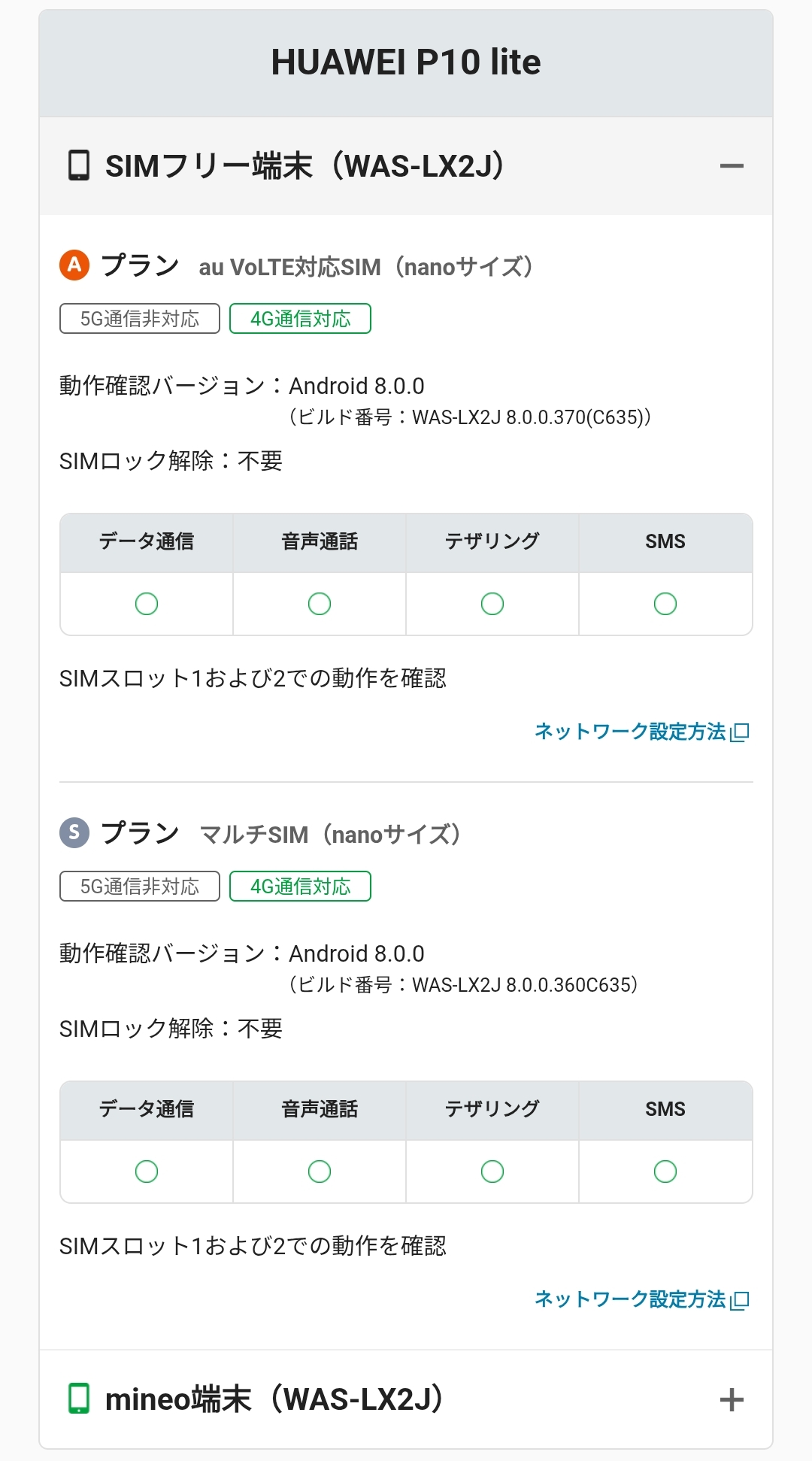Click the orange A plan badge
Viewport: 812px width, 1461px height.
click(74, 265)
